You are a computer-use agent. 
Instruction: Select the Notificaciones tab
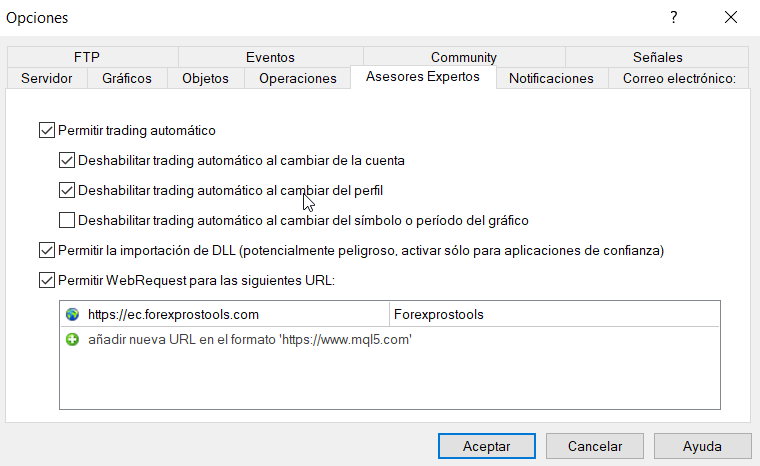[x=551, y=78]
